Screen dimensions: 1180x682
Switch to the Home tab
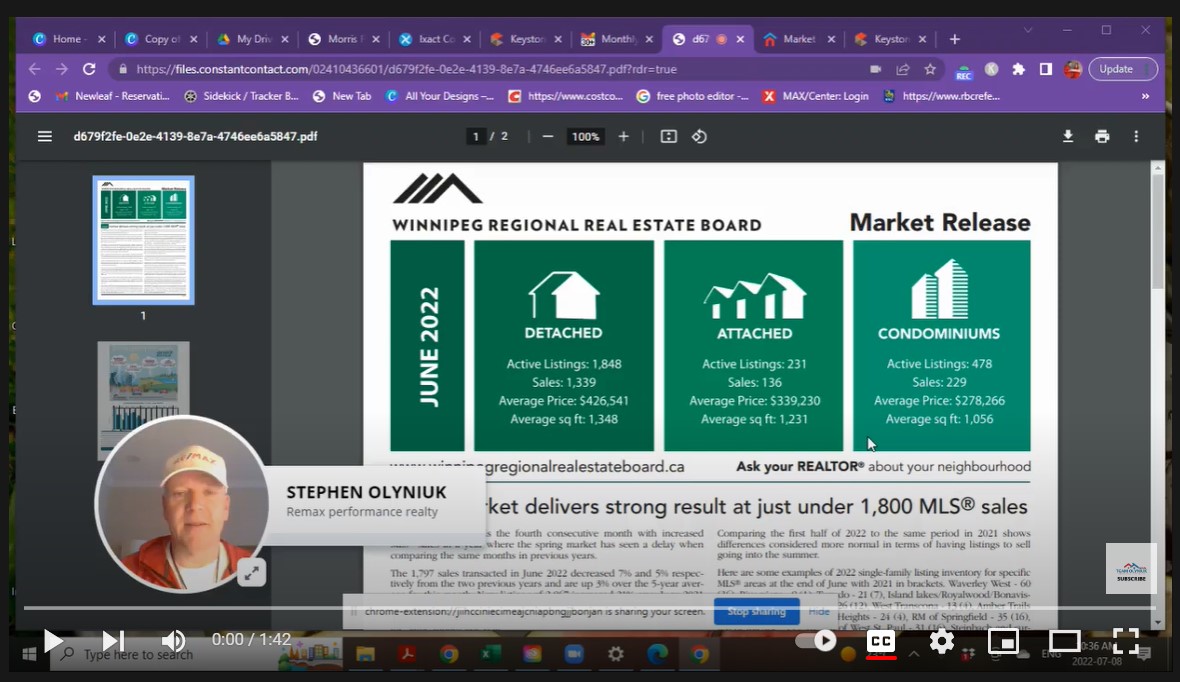coord(68,39)
